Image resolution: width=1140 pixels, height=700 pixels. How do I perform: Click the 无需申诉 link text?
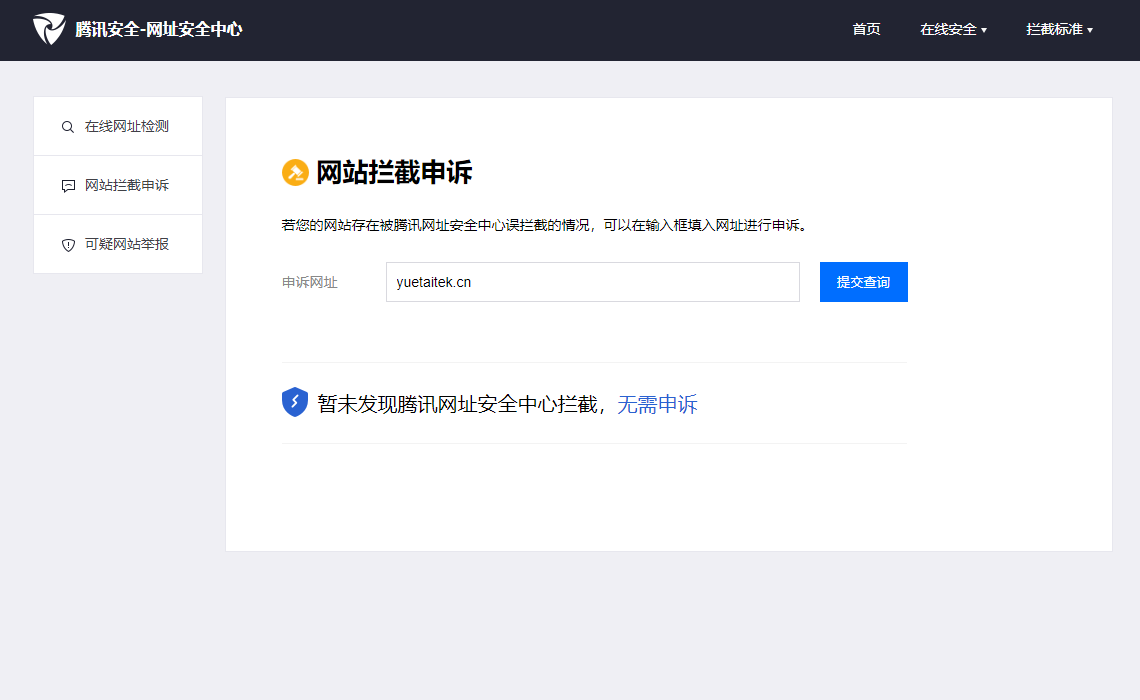pyautogui.click(x=657, y=404)
